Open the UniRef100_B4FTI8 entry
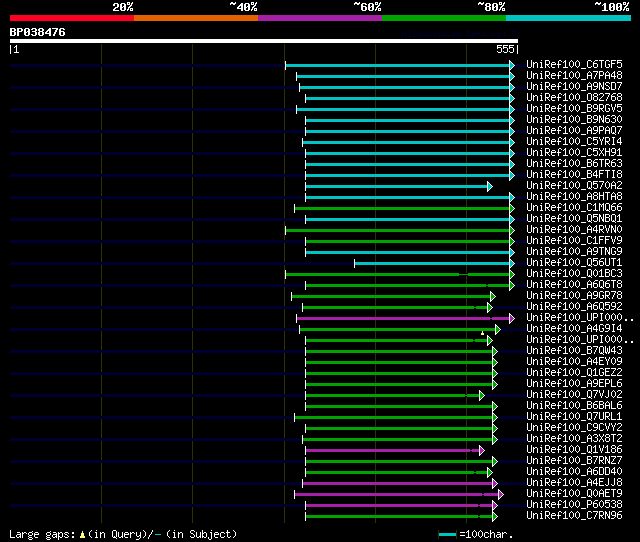Viewport: 640px width, 542px height. [x=574, y=175]
